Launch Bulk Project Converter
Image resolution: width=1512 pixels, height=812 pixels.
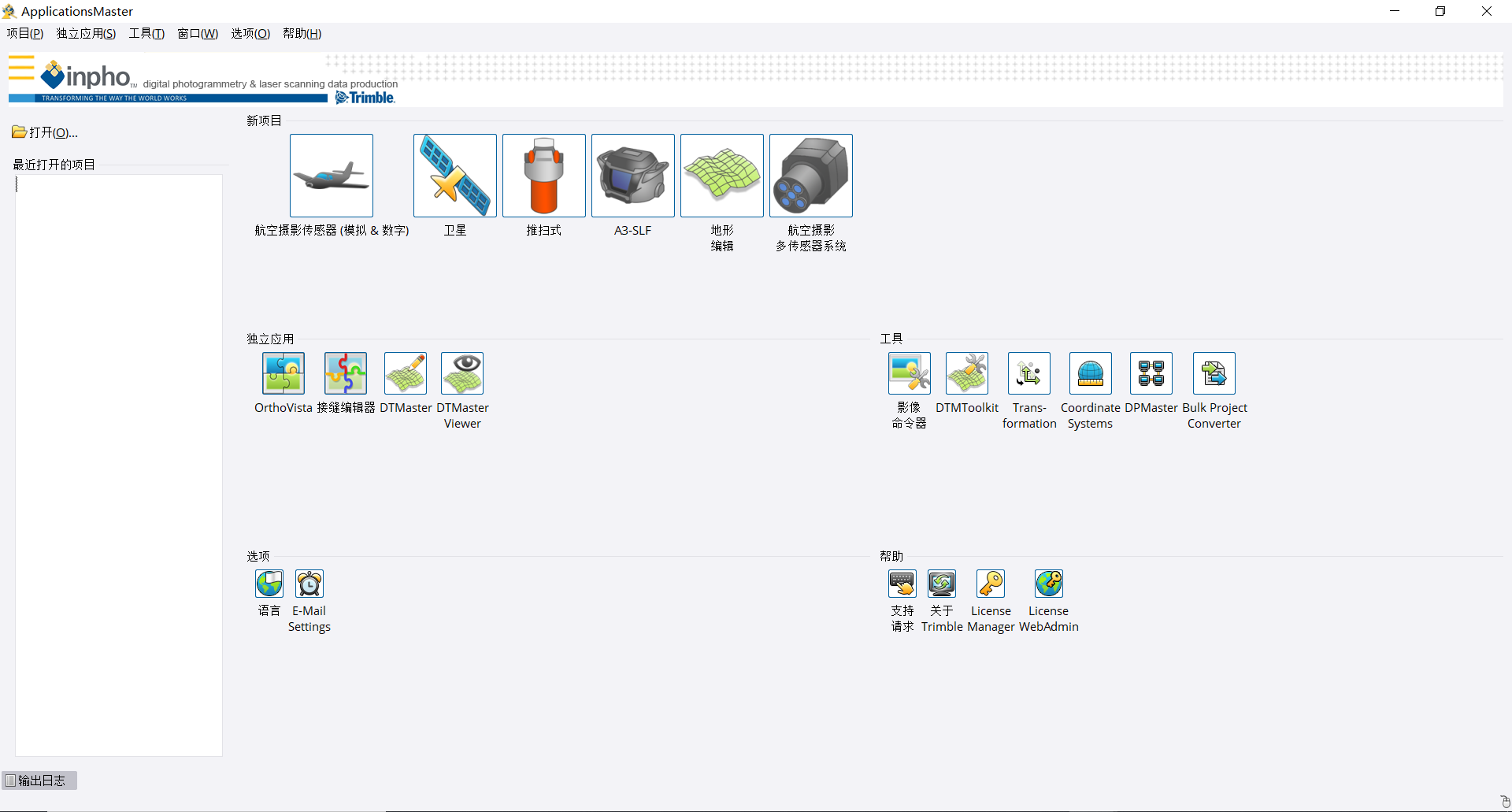pos(1214,373)
